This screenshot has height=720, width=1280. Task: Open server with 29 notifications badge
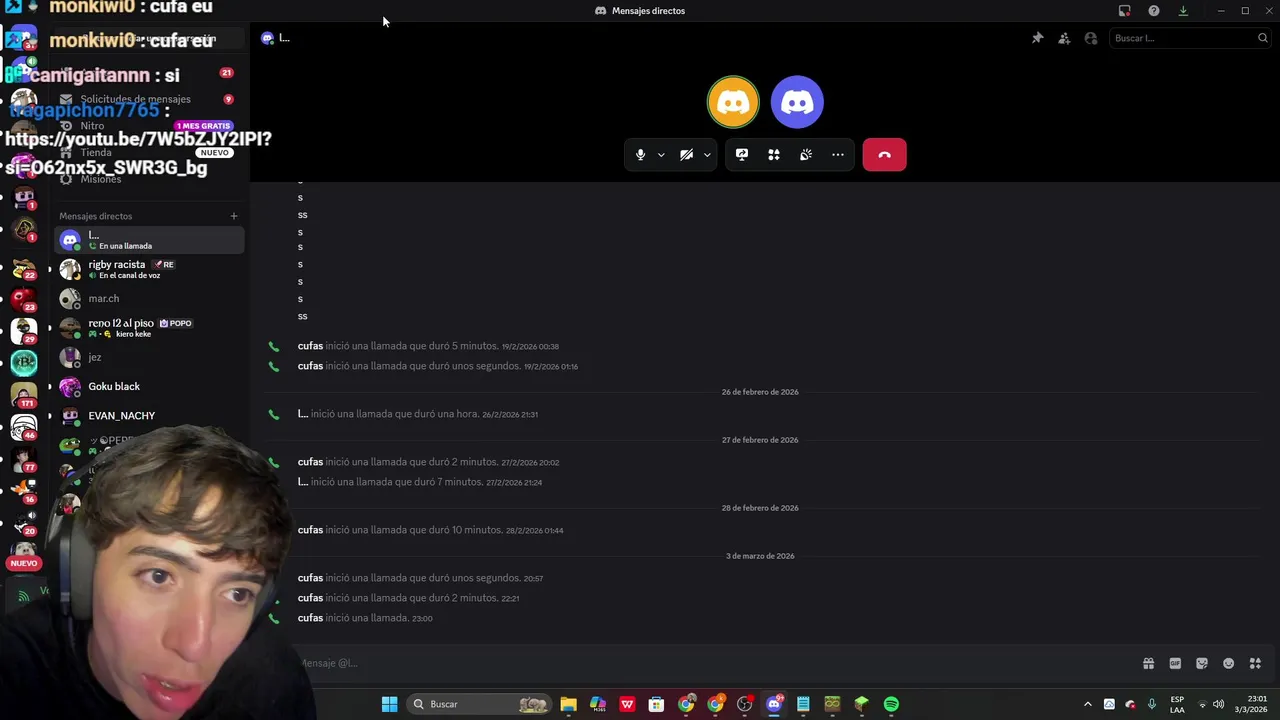pyautogui.click(x=23, y=330)
